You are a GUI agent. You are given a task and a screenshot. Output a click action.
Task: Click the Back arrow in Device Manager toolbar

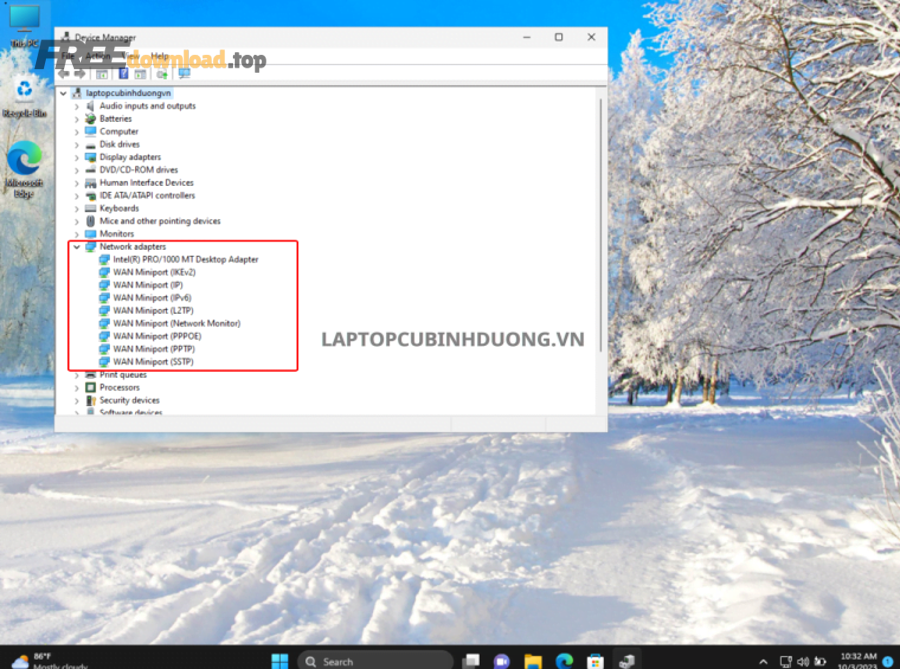tap(64, 74)
